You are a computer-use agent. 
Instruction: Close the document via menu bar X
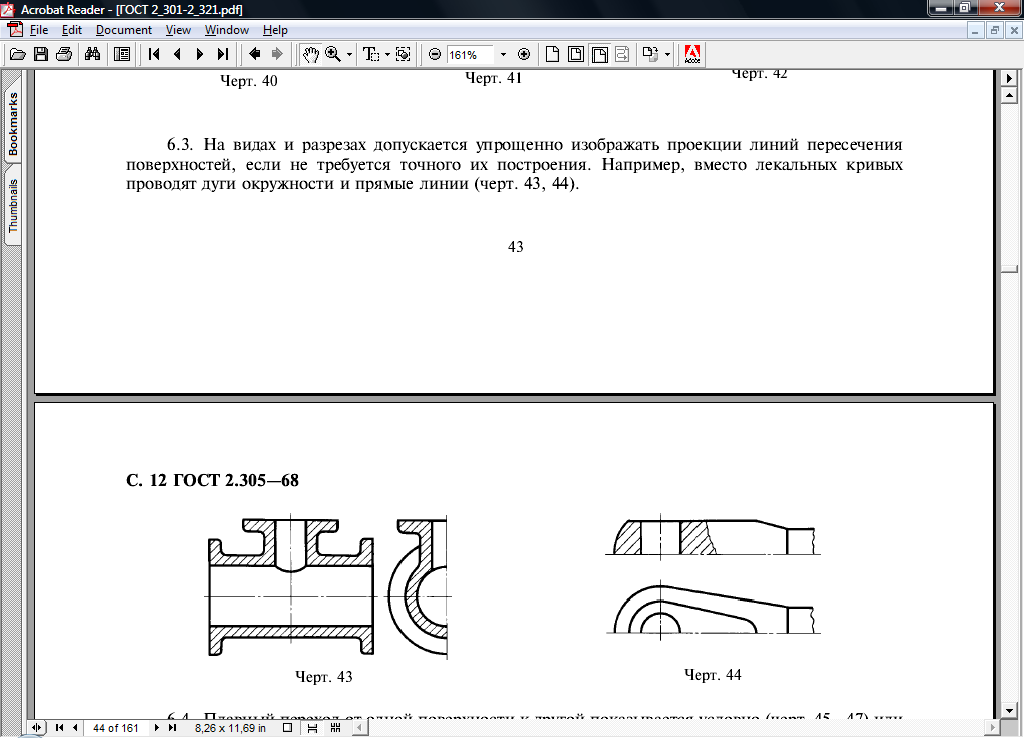(x=1014, y=30)
